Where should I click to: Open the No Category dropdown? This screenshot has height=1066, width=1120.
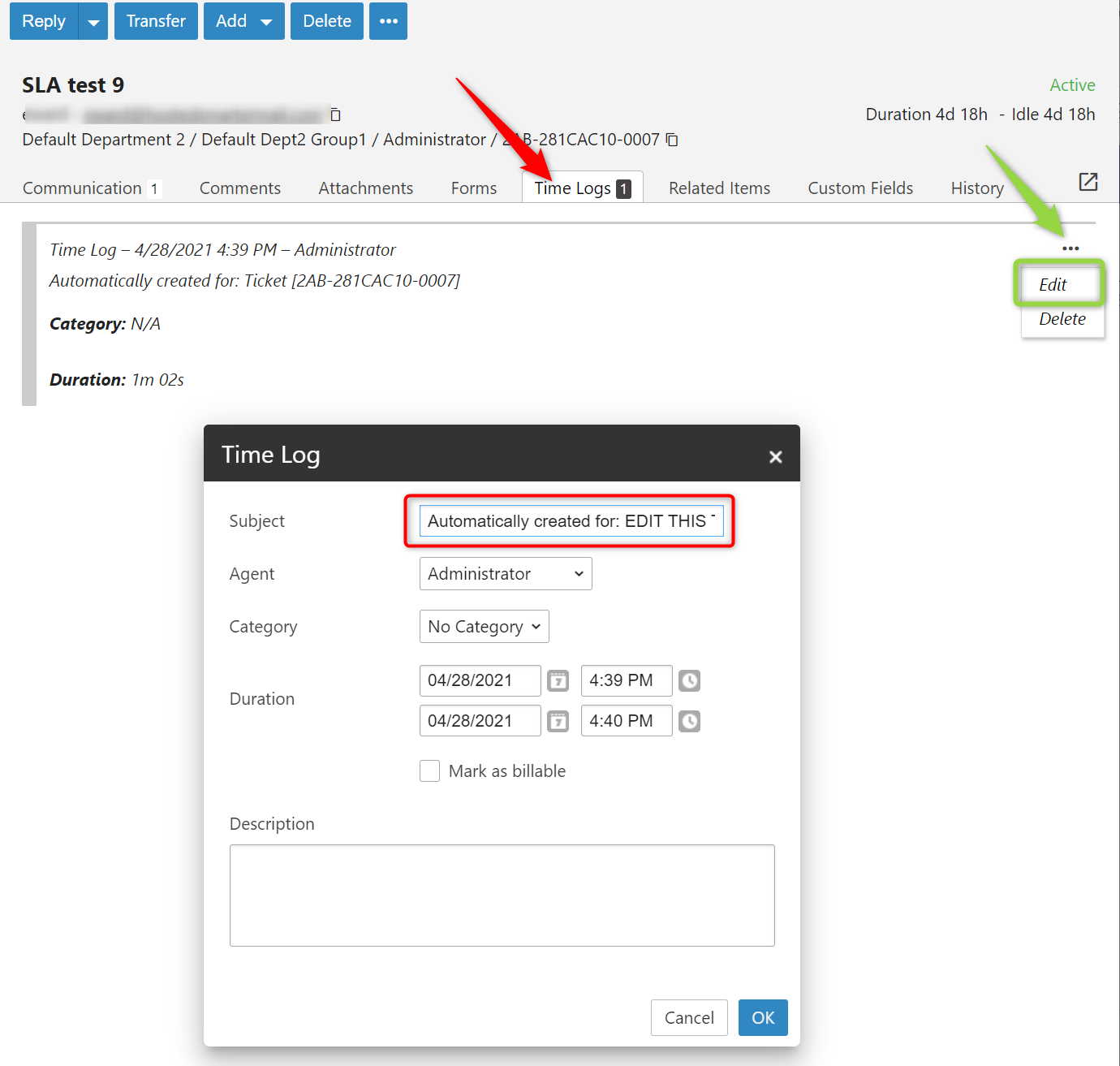point(484,627)
